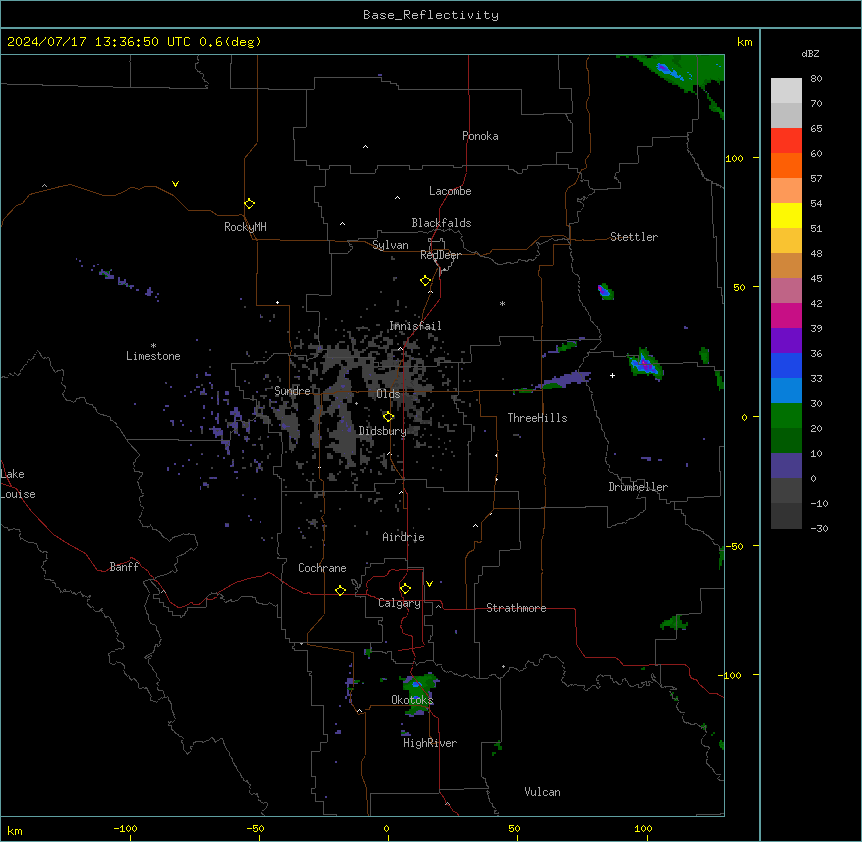
Task: Click the Blackfalds city label
Action: (x=441, y=223)
